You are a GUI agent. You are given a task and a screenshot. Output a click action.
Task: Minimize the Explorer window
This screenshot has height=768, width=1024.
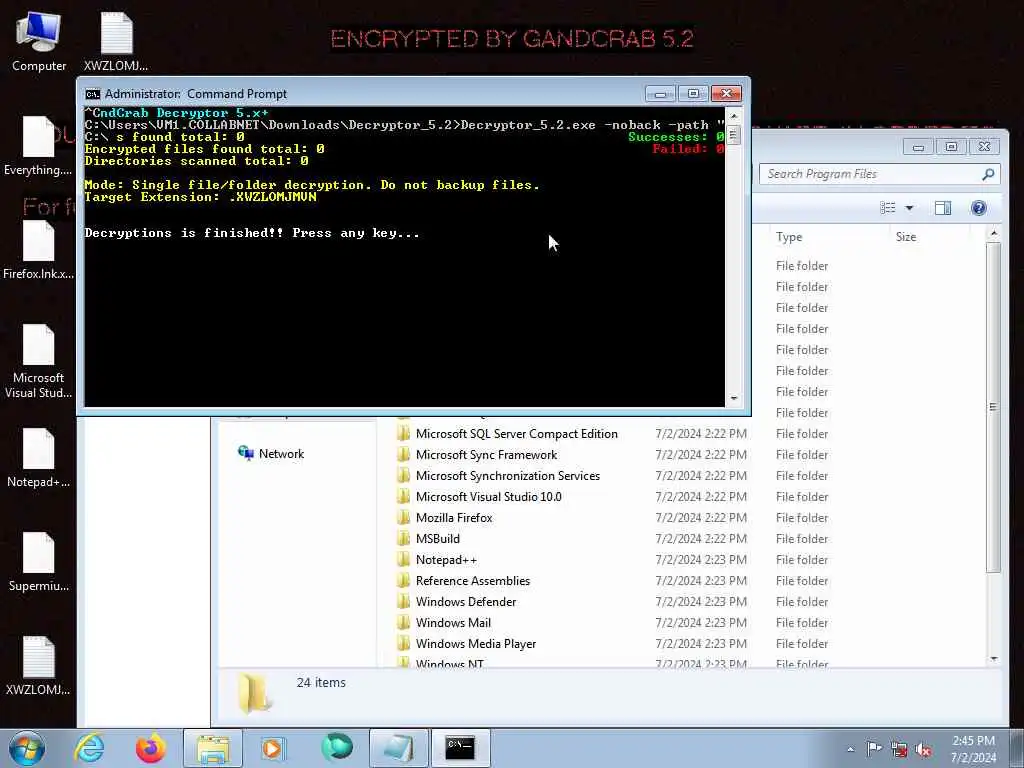[918, 147]
